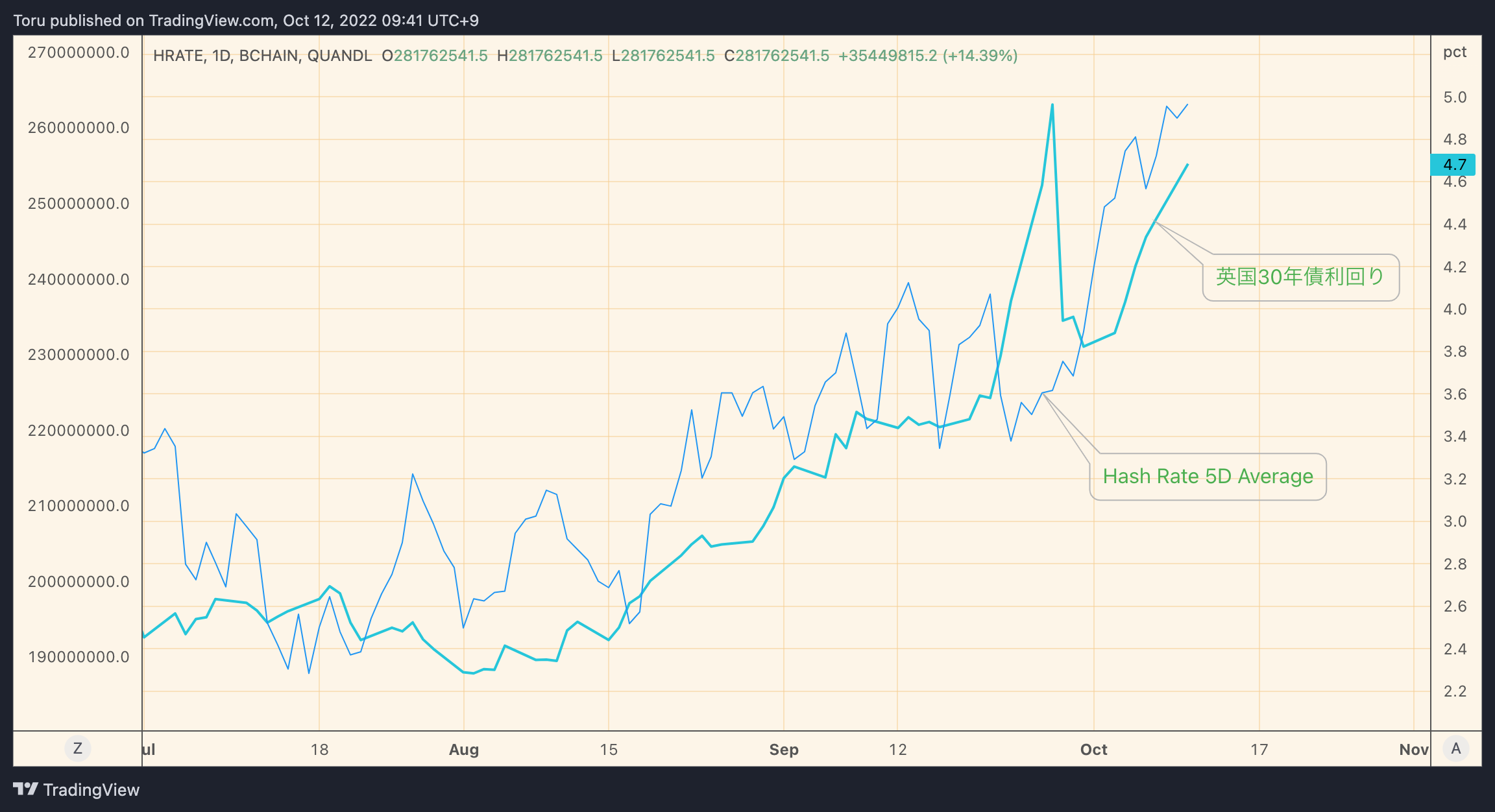Image resolution: width=1495 pixels, height=812 pixels.
Task: Click the TradingView logo at bottom
Action: coord(77,789)
